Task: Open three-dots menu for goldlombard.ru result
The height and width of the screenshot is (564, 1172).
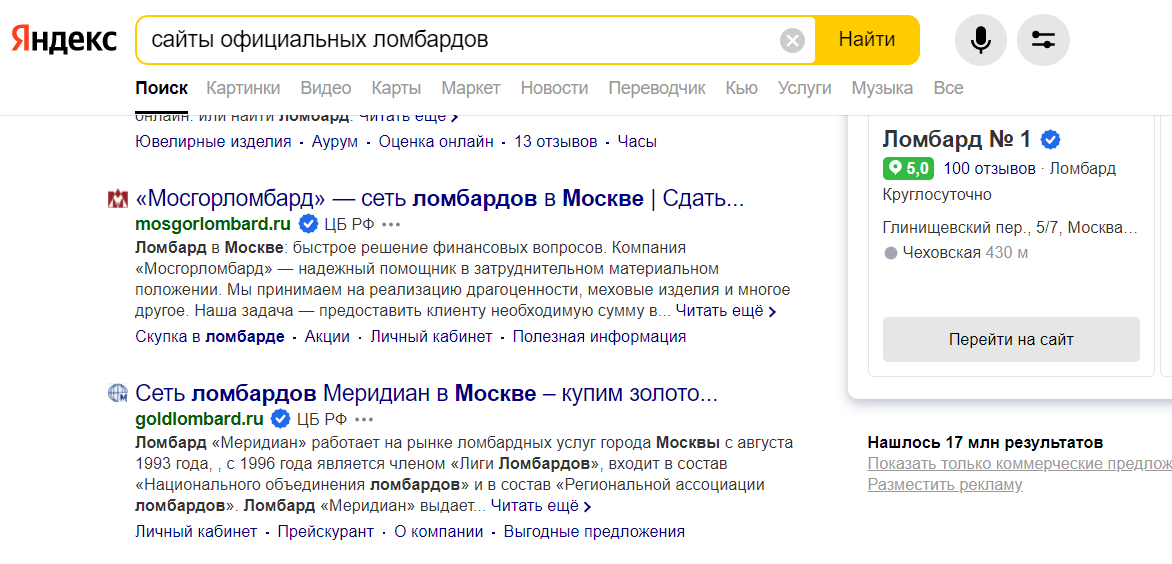Action: tap(365, 418)
